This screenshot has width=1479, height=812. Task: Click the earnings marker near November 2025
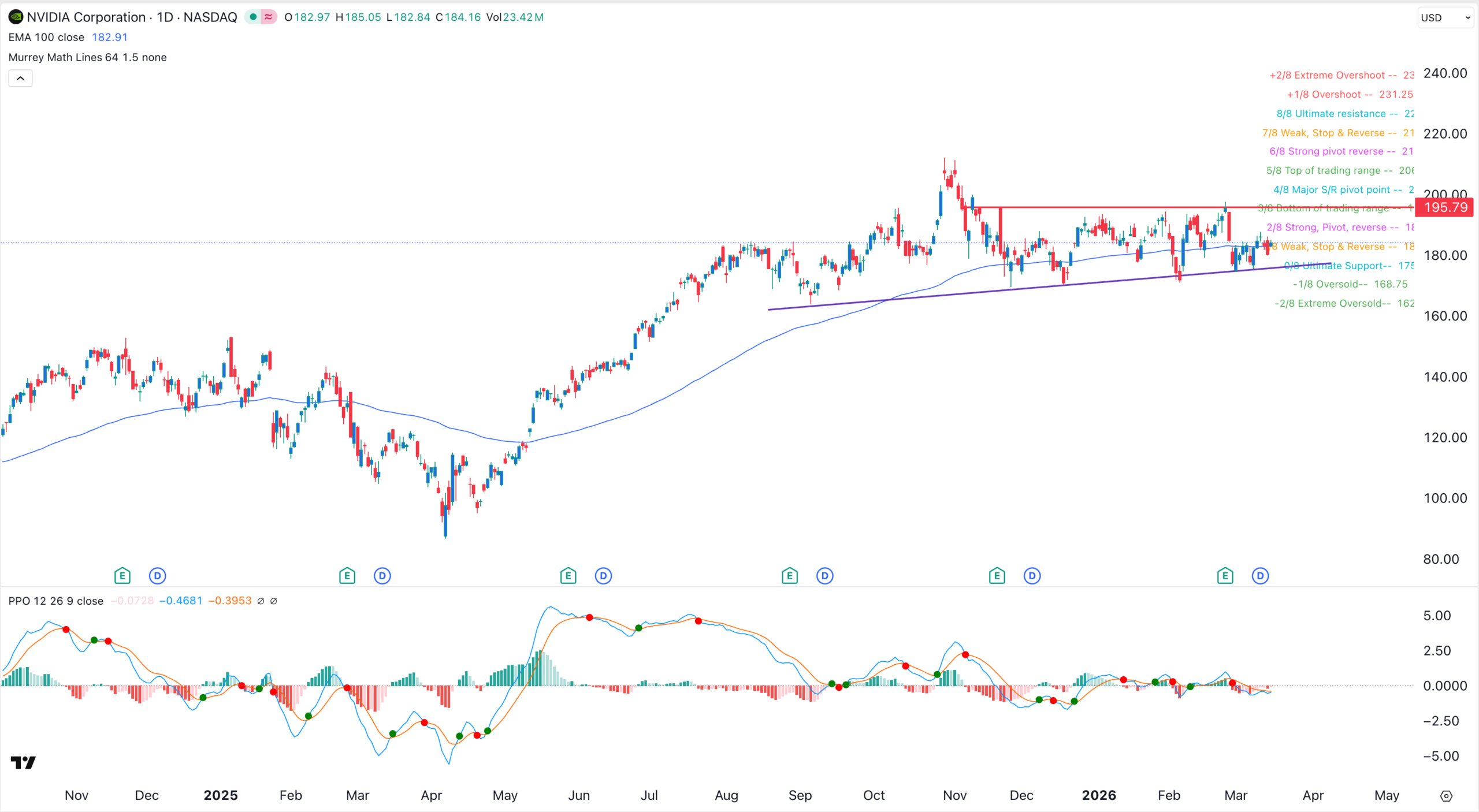coord(997,576)
